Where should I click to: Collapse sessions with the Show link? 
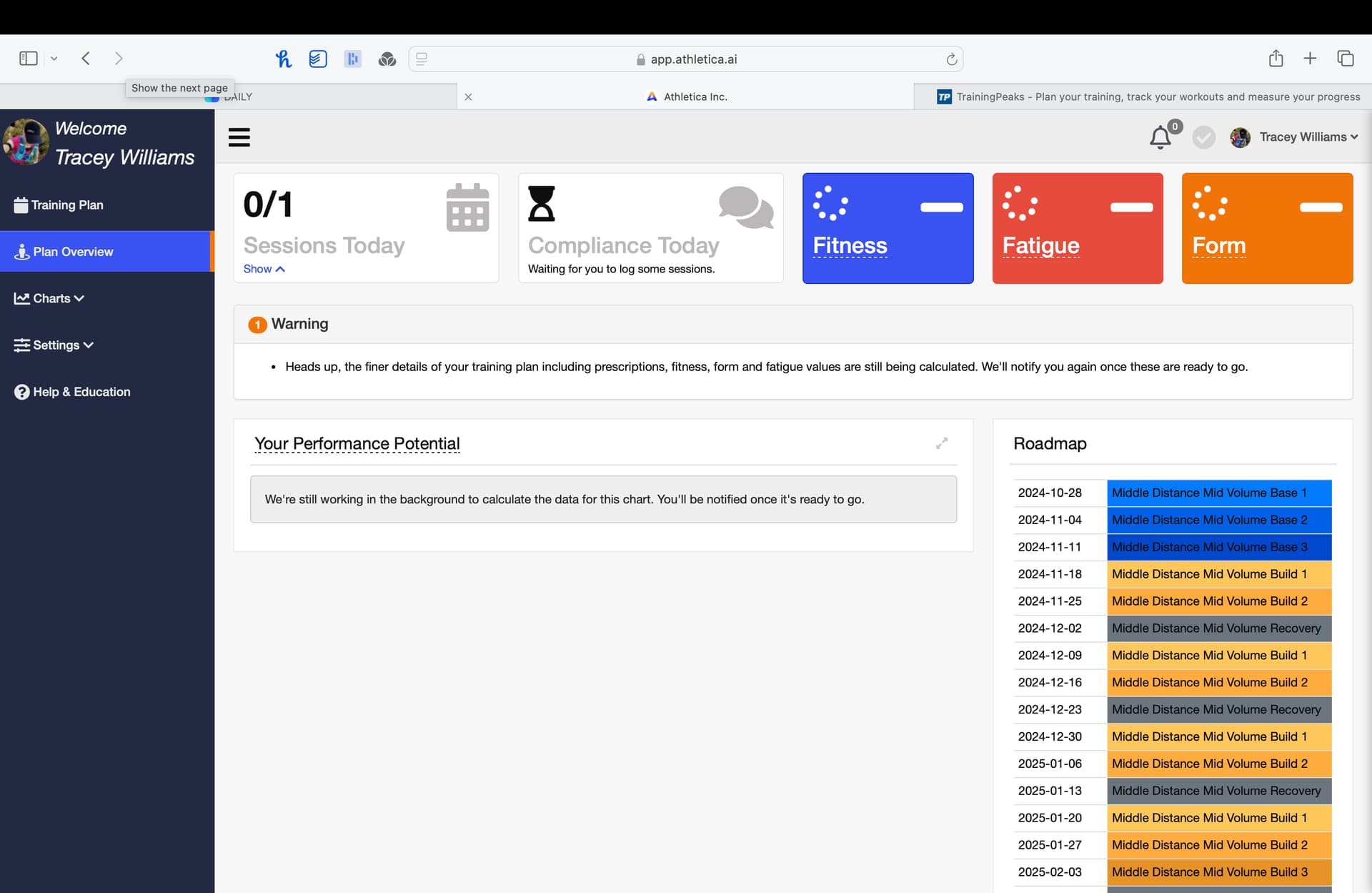click(x=264, y=269)
